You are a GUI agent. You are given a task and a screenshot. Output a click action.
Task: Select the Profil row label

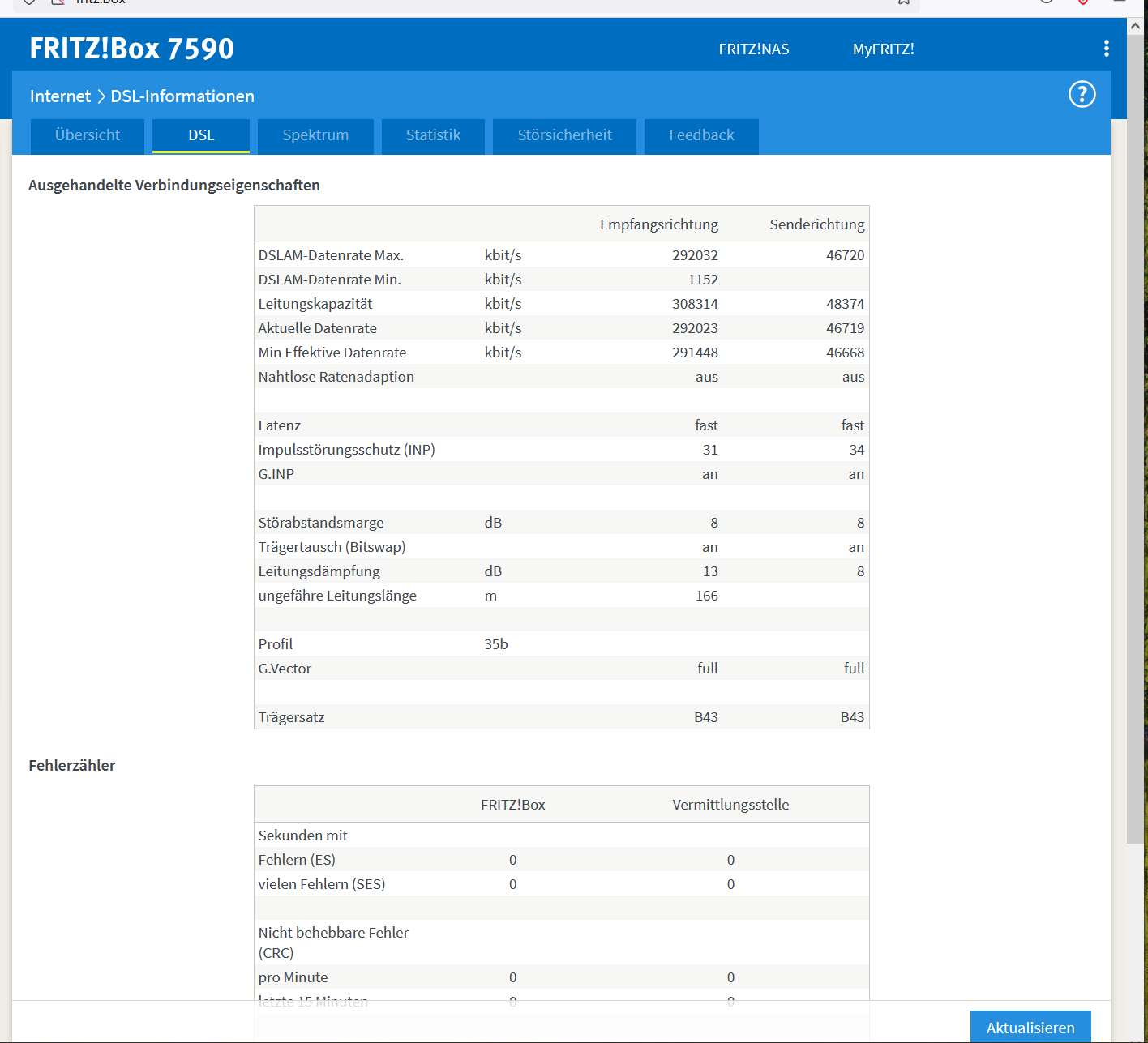pyautogui.click(x=276, y=644)
